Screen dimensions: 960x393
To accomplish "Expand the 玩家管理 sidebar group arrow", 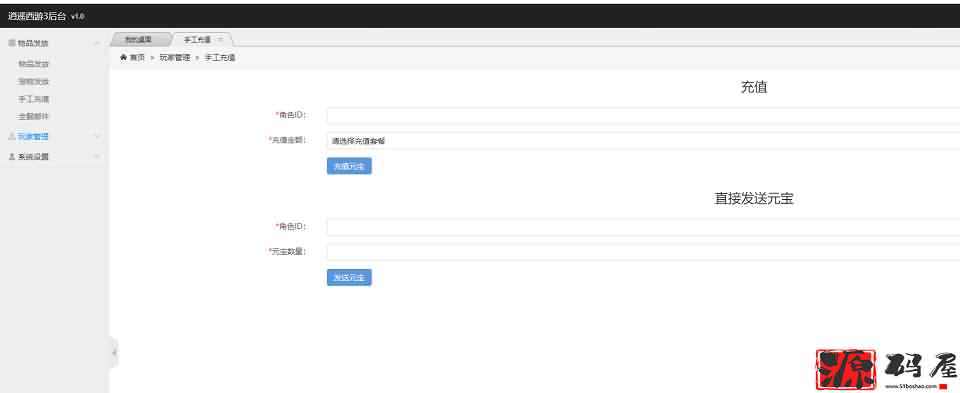I will 97,137.
